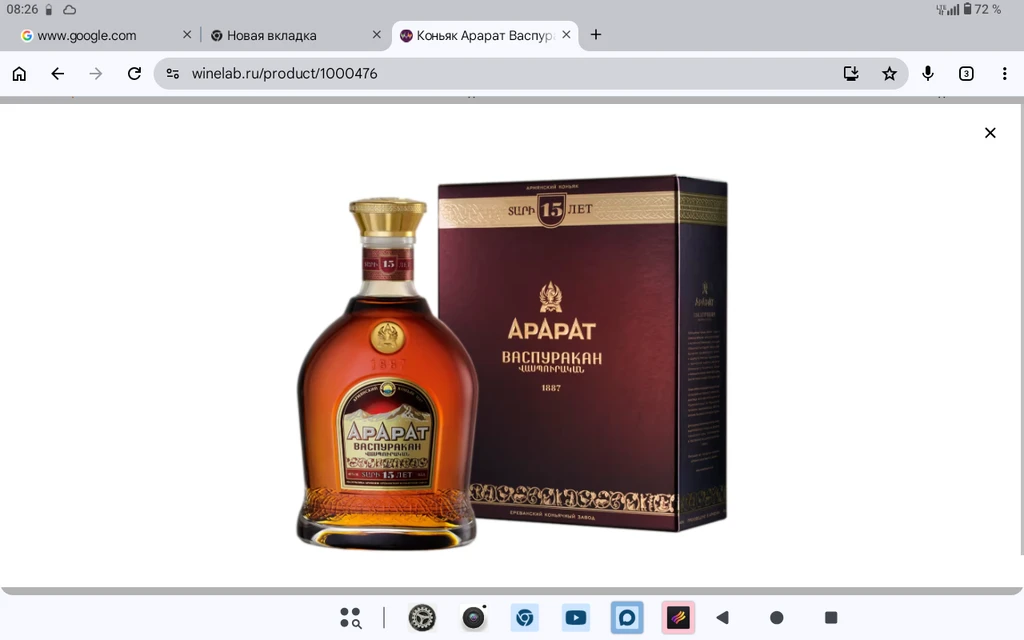Open the Chrome app in taskbar
Image resolution: width=1024 pixels, height=640 pixels.
(524, 618)
